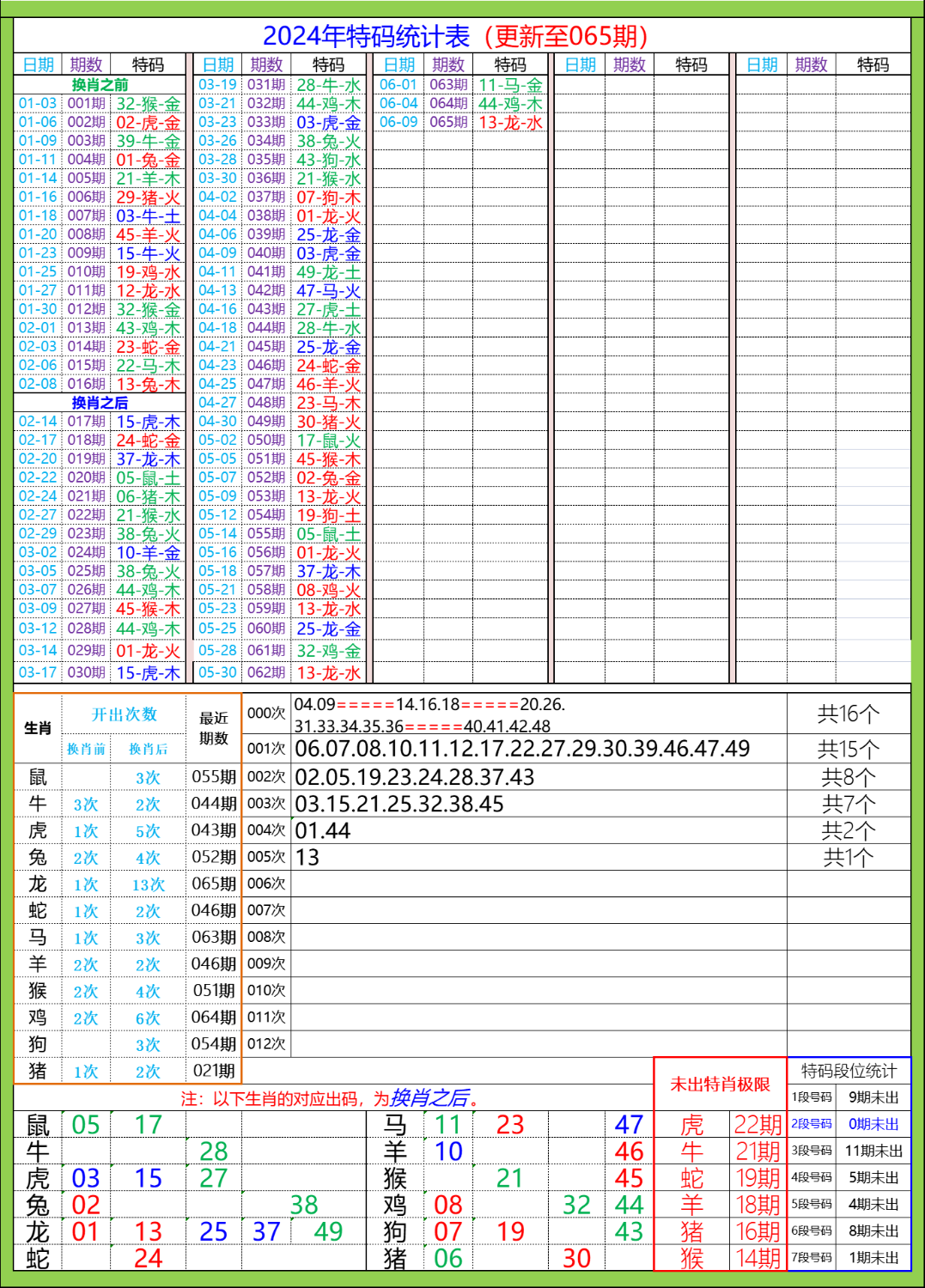This screenshot has height=1288, width=925.
Task: Click the 期数 column header
Action: 85,63
